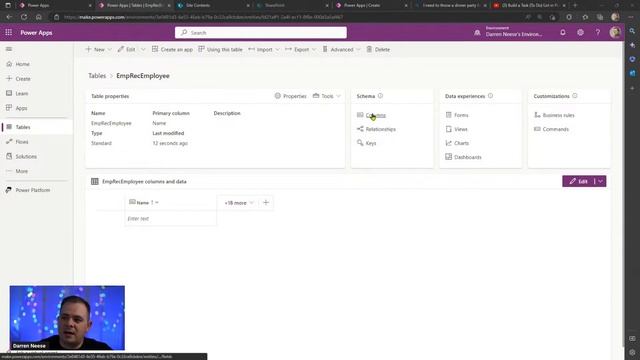Click the browser address bar
The height and width of the screenshot is (360, 640).
tap(286, 17)
